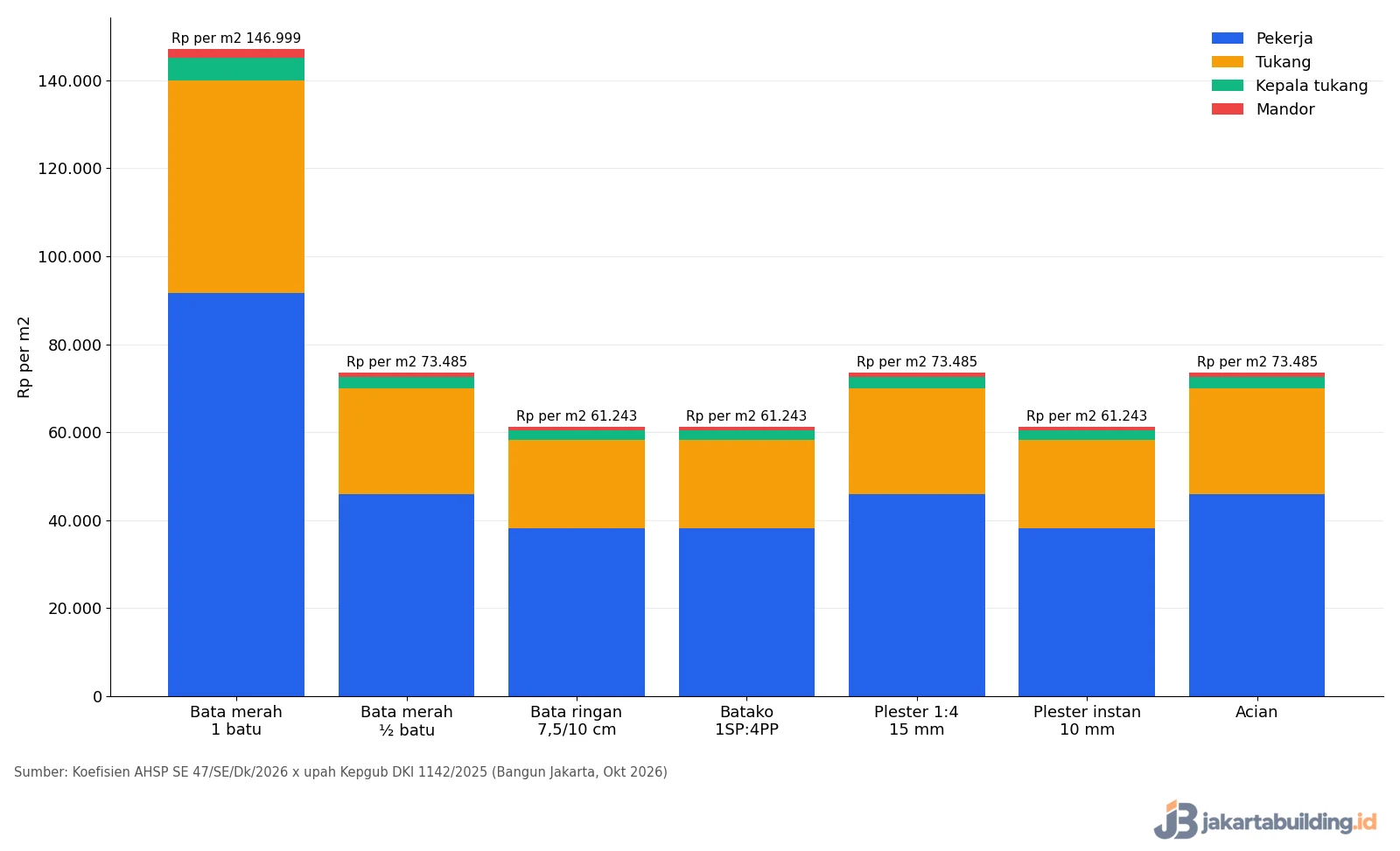The width and height of the screenshot is (1400, 851).
Task: Click the blue Pekerja segment of Plester instan bar
Action: pos(1087,612)
